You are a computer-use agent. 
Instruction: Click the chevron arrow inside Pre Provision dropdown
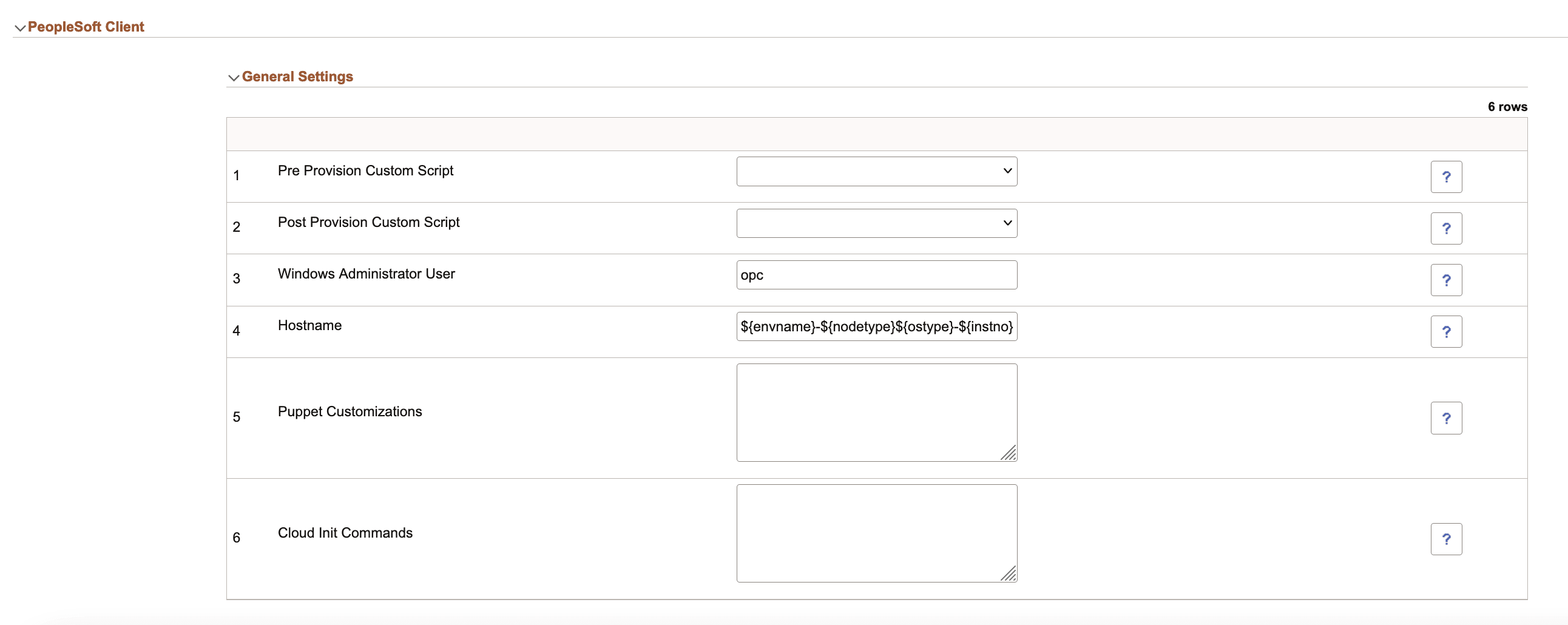1007,171
